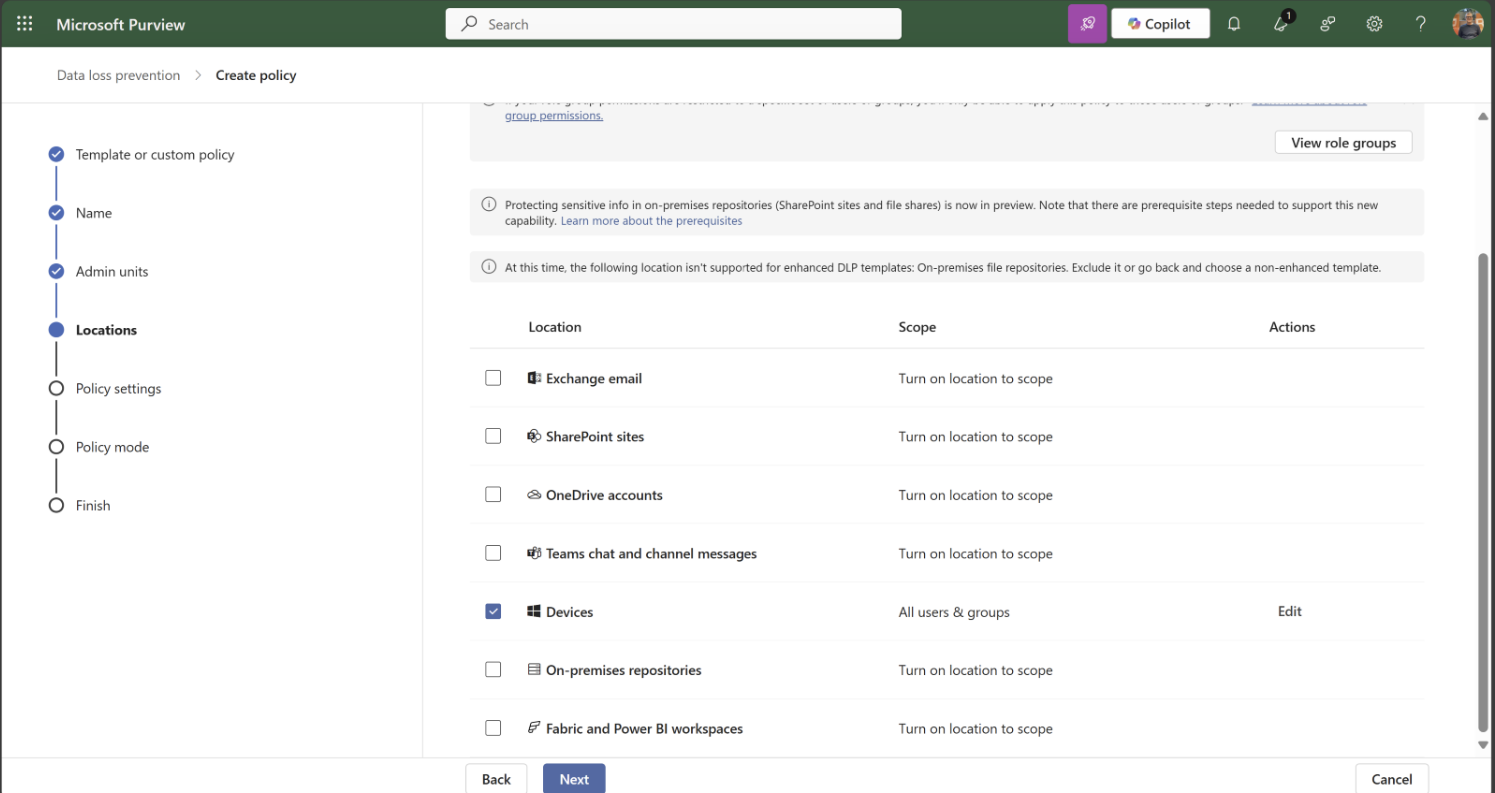
Task: Click the Exchange email icon
Action: [534, 378]
